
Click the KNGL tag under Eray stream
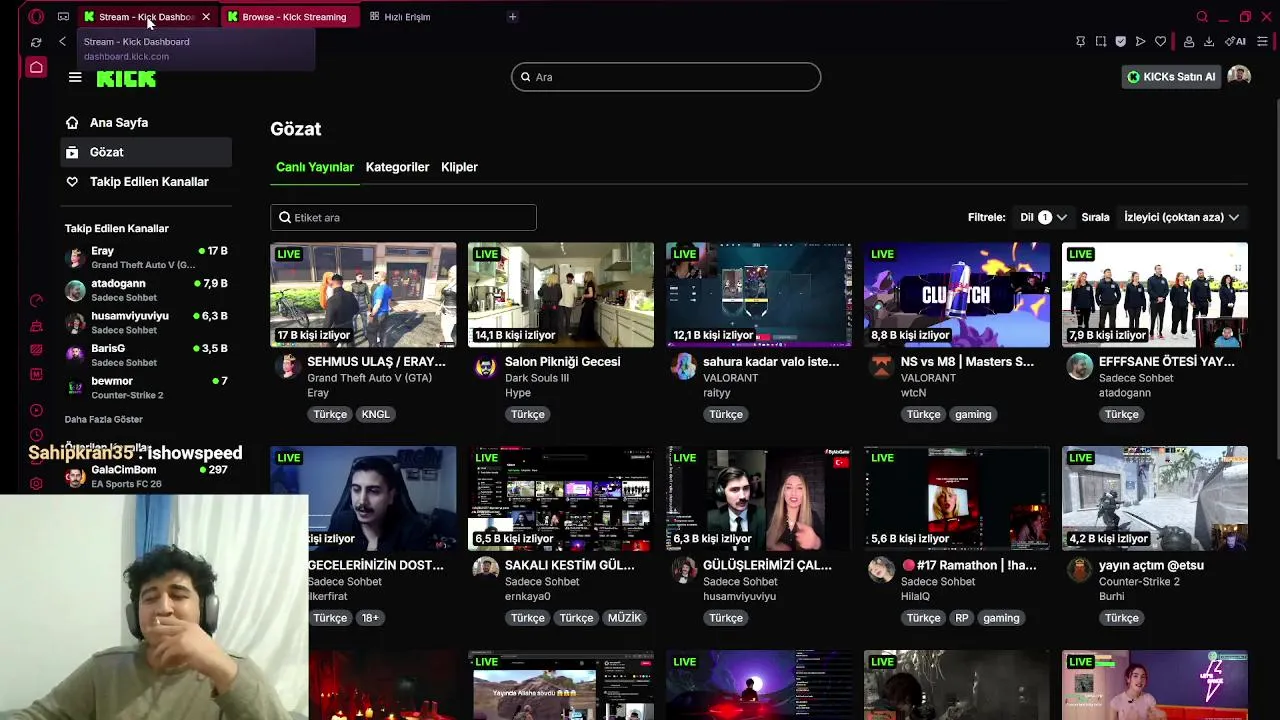pyautogui.click(x=376, y=414)
